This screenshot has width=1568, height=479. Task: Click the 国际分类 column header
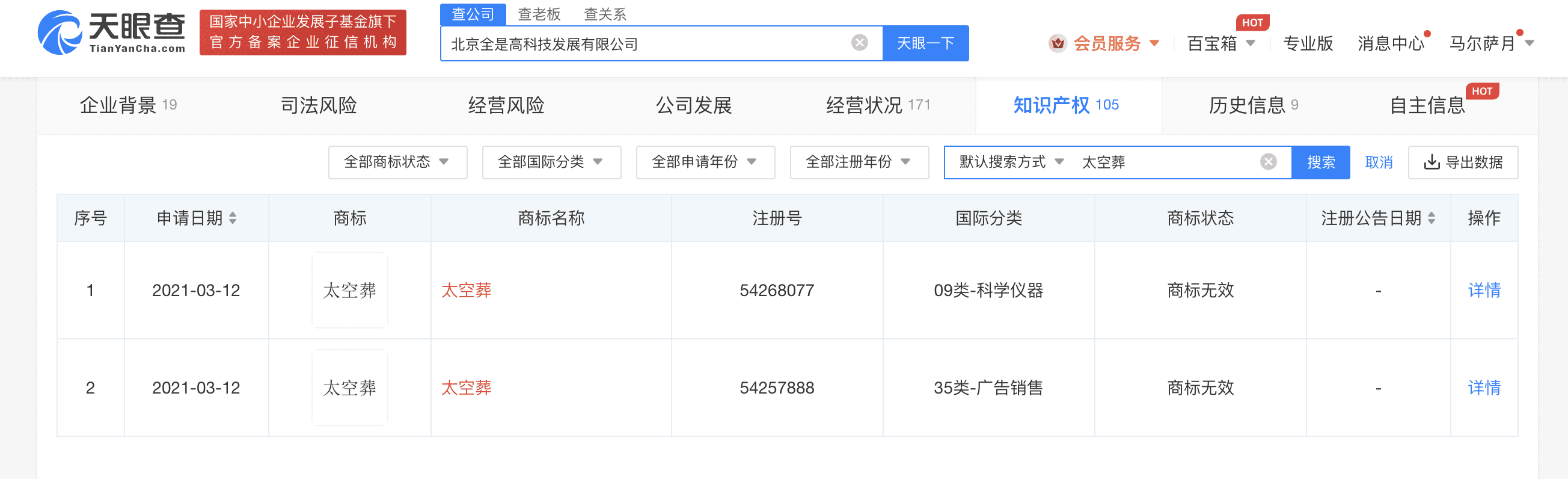point(988,218)
